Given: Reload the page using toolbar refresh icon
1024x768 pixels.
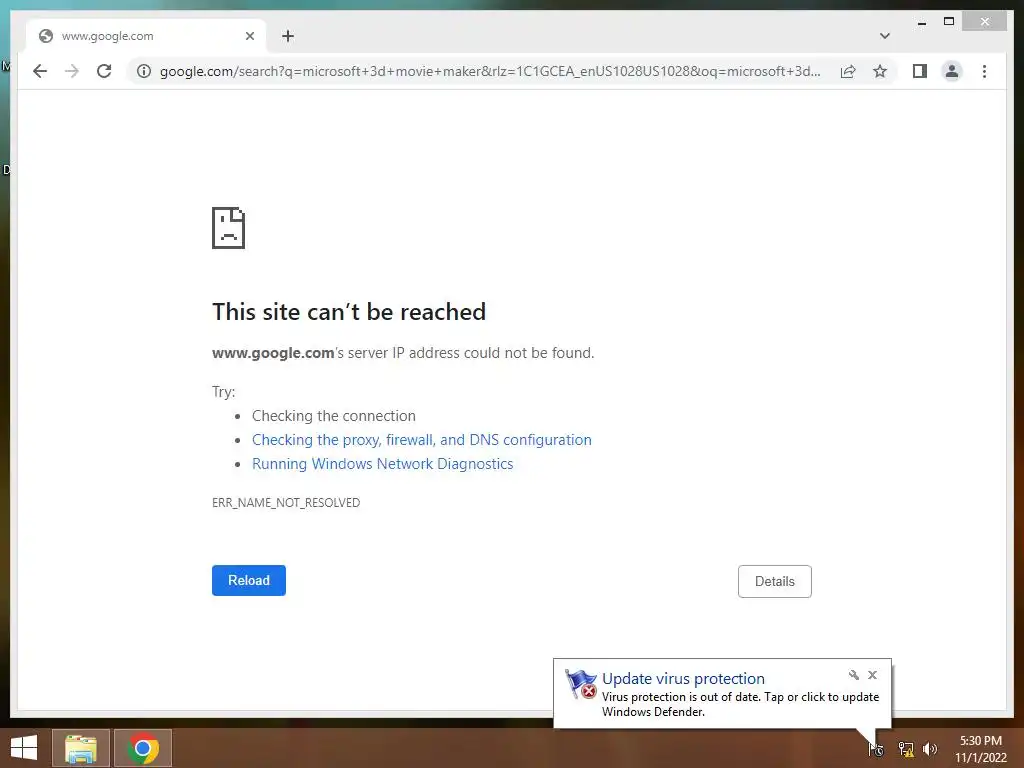Looking at the screenshot, I should [x=104, y=71].
